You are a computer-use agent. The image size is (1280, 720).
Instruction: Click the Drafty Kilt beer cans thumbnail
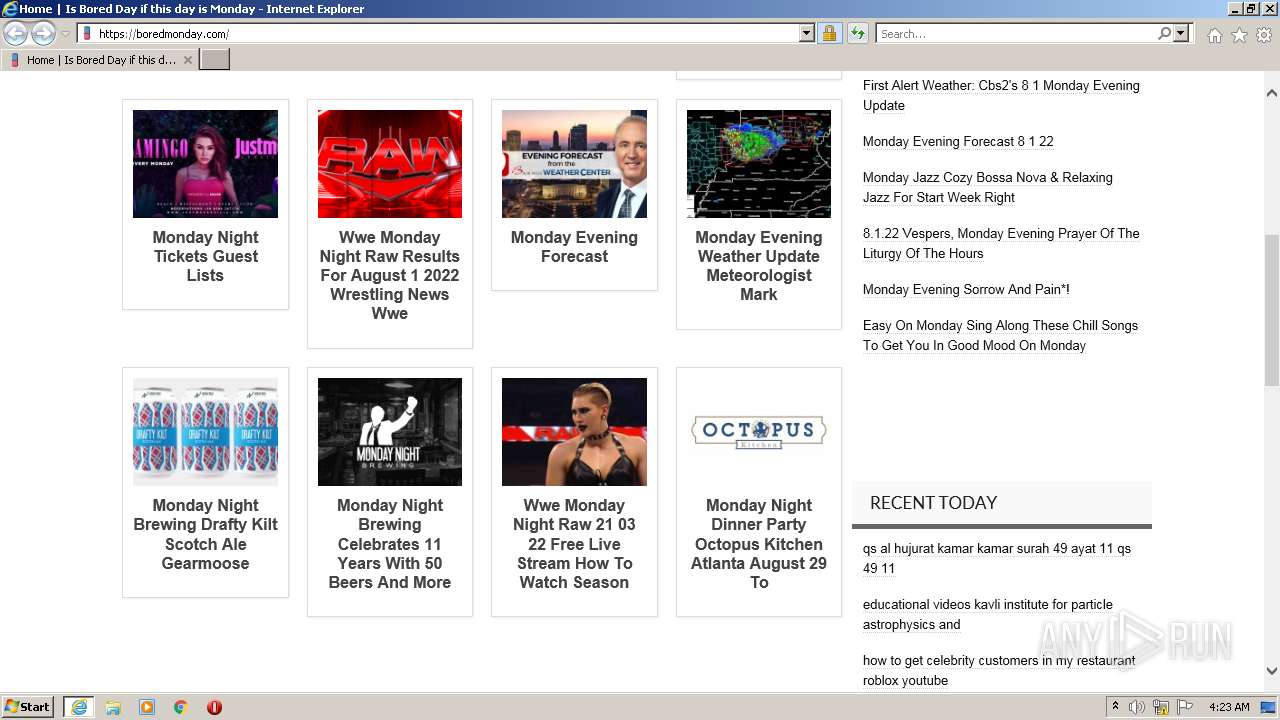pos(205,432)
